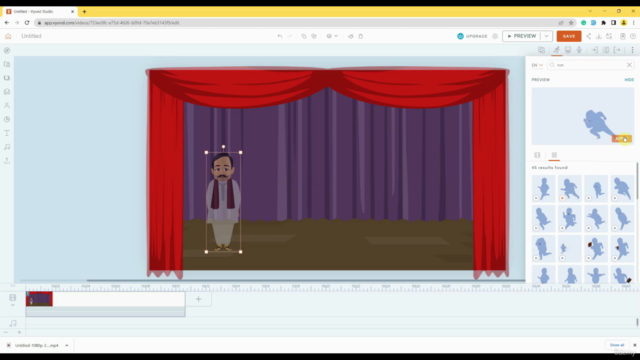This screenshot has height=360, width=640.
Task: Share the video via share icon
Action: click(589, 36)
